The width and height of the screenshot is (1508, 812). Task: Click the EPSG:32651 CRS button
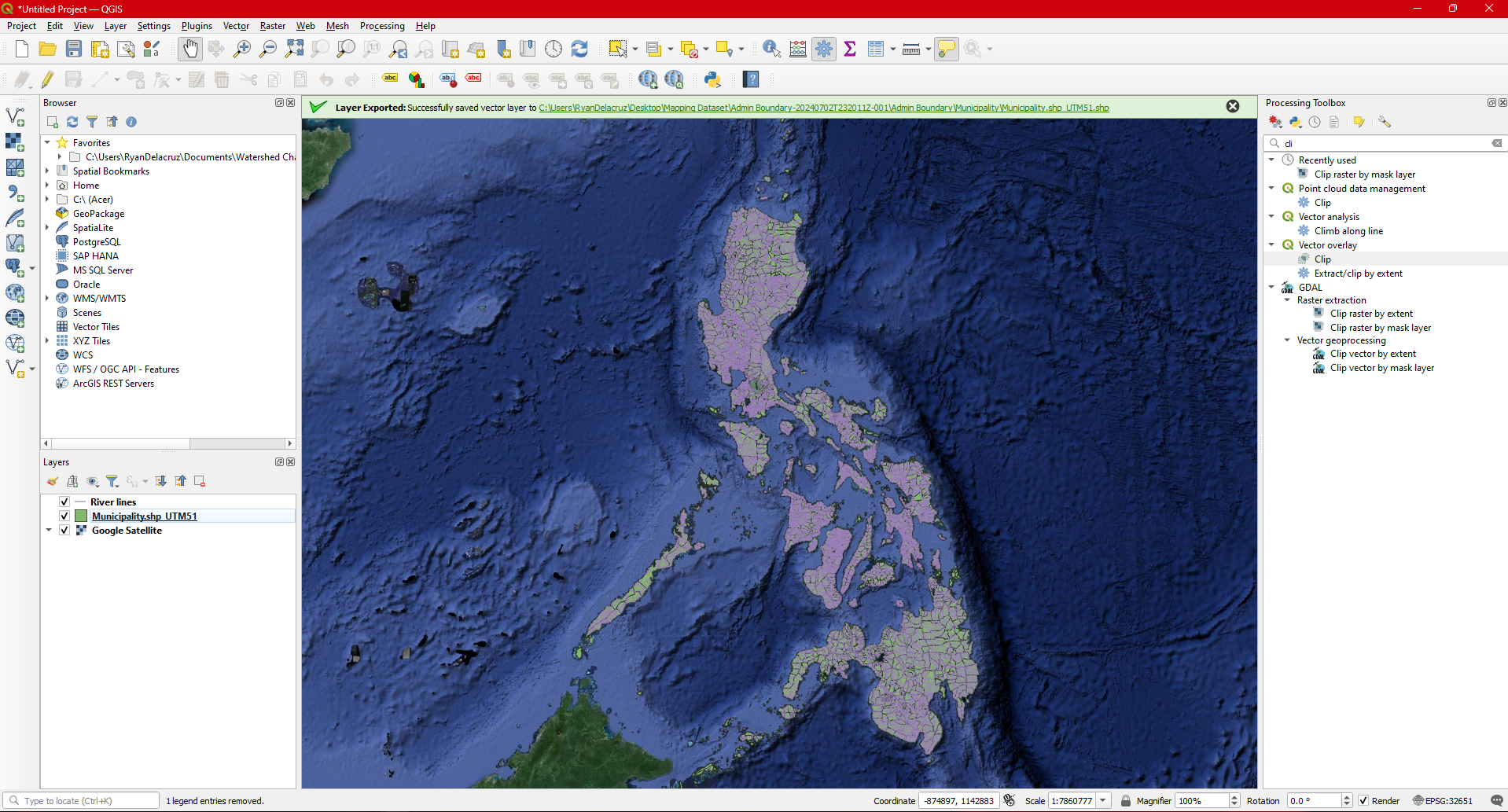click(1443, 801)
